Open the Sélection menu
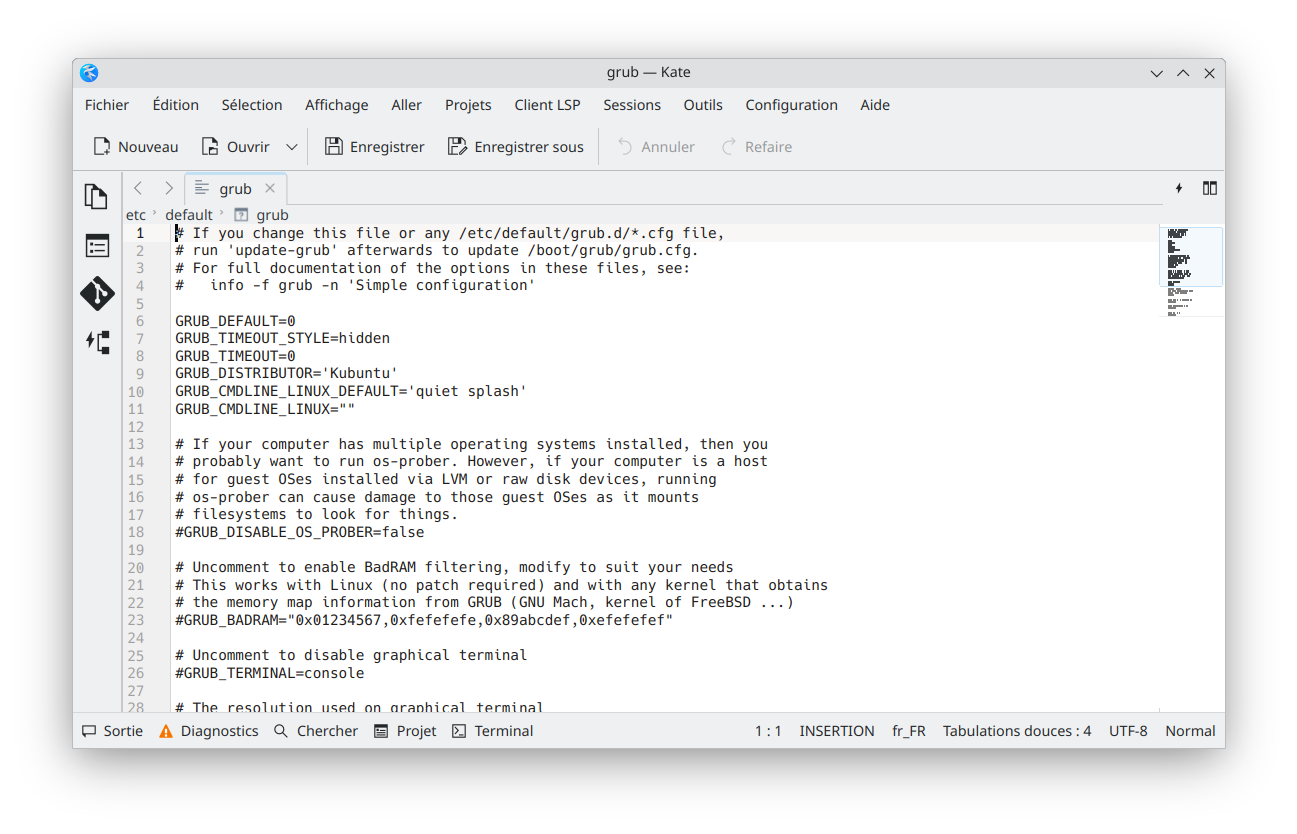 click(x=252, y=105)
